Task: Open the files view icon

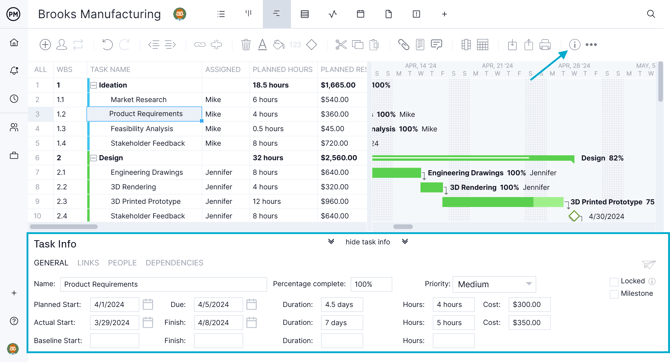Action: 388,14
